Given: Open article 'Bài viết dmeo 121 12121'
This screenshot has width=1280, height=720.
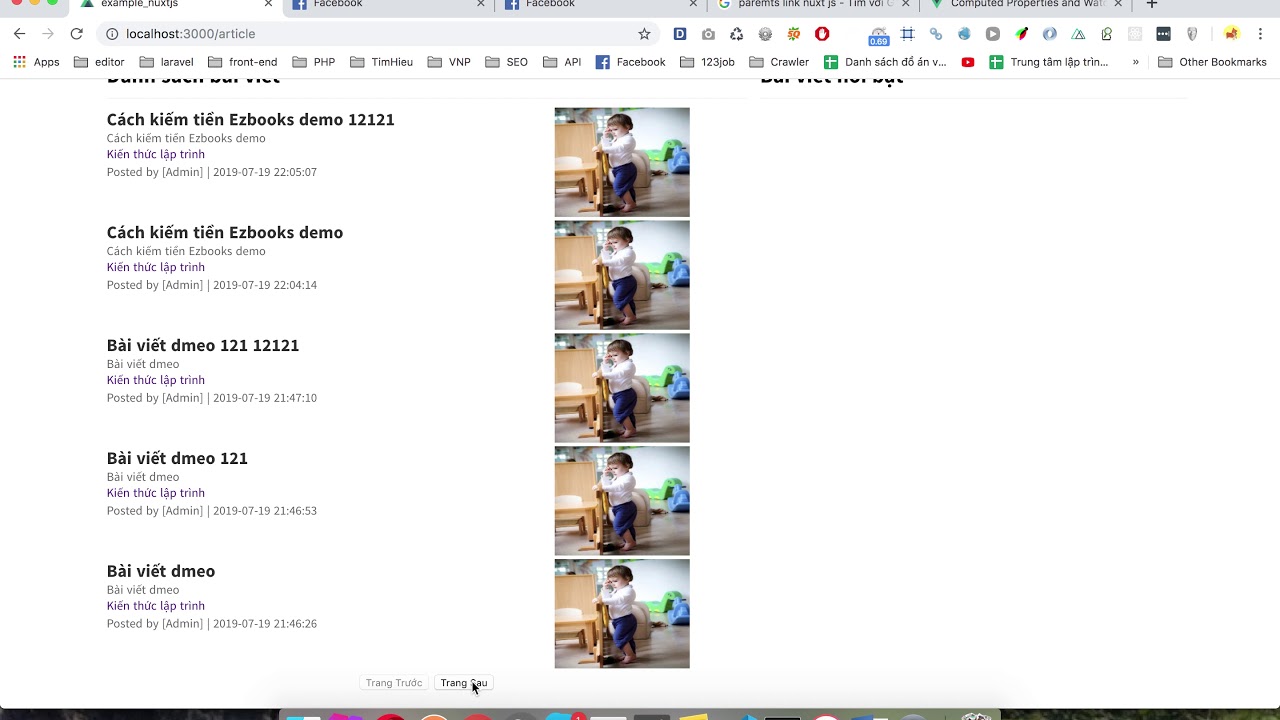Looking at the screenshot, I should coord(203,346).
